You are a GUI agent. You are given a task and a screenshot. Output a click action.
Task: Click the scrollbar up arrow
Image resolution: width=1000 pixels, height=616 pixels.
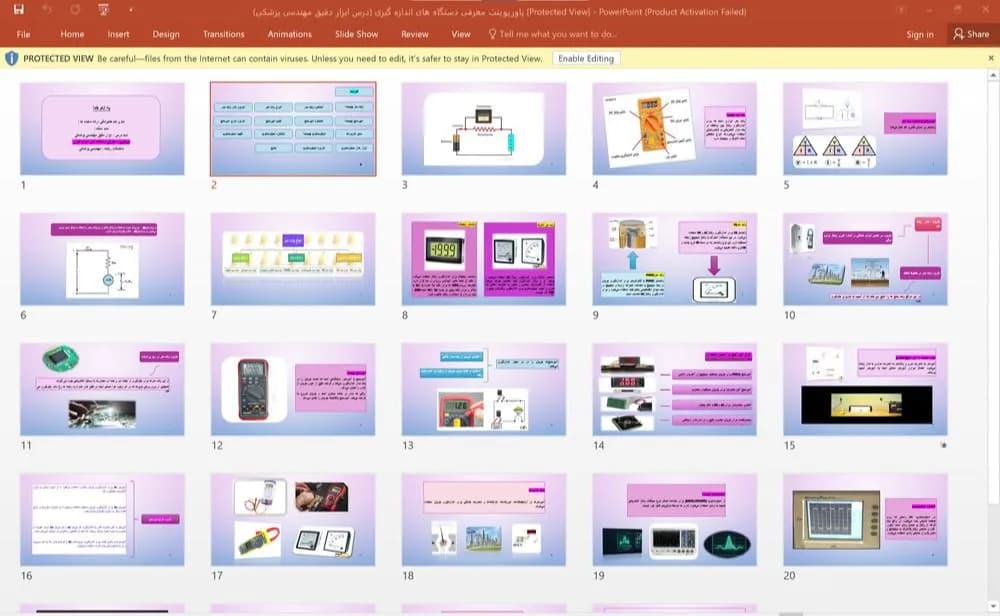pyautogui.click(x=993, y=76)
